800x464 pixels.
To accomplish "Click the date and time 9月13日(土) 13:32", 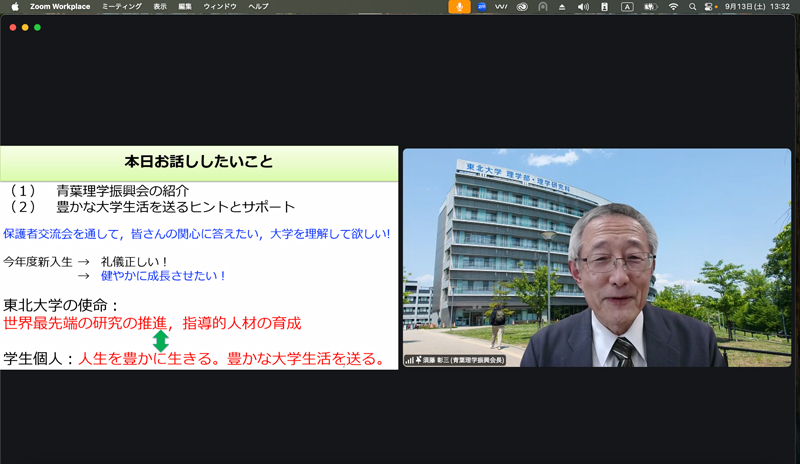I will pyautogui.click(x=757, y=7).
